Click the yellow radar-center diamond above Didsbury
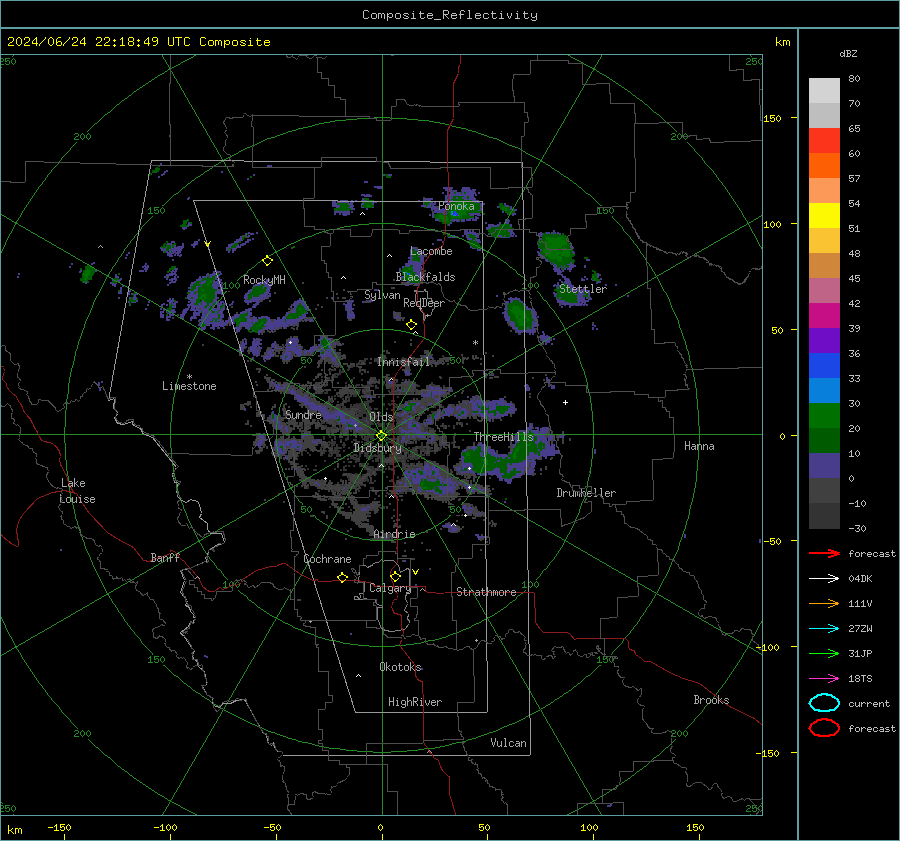The height and width of the screenshot is (841, 900). point(381,436)
